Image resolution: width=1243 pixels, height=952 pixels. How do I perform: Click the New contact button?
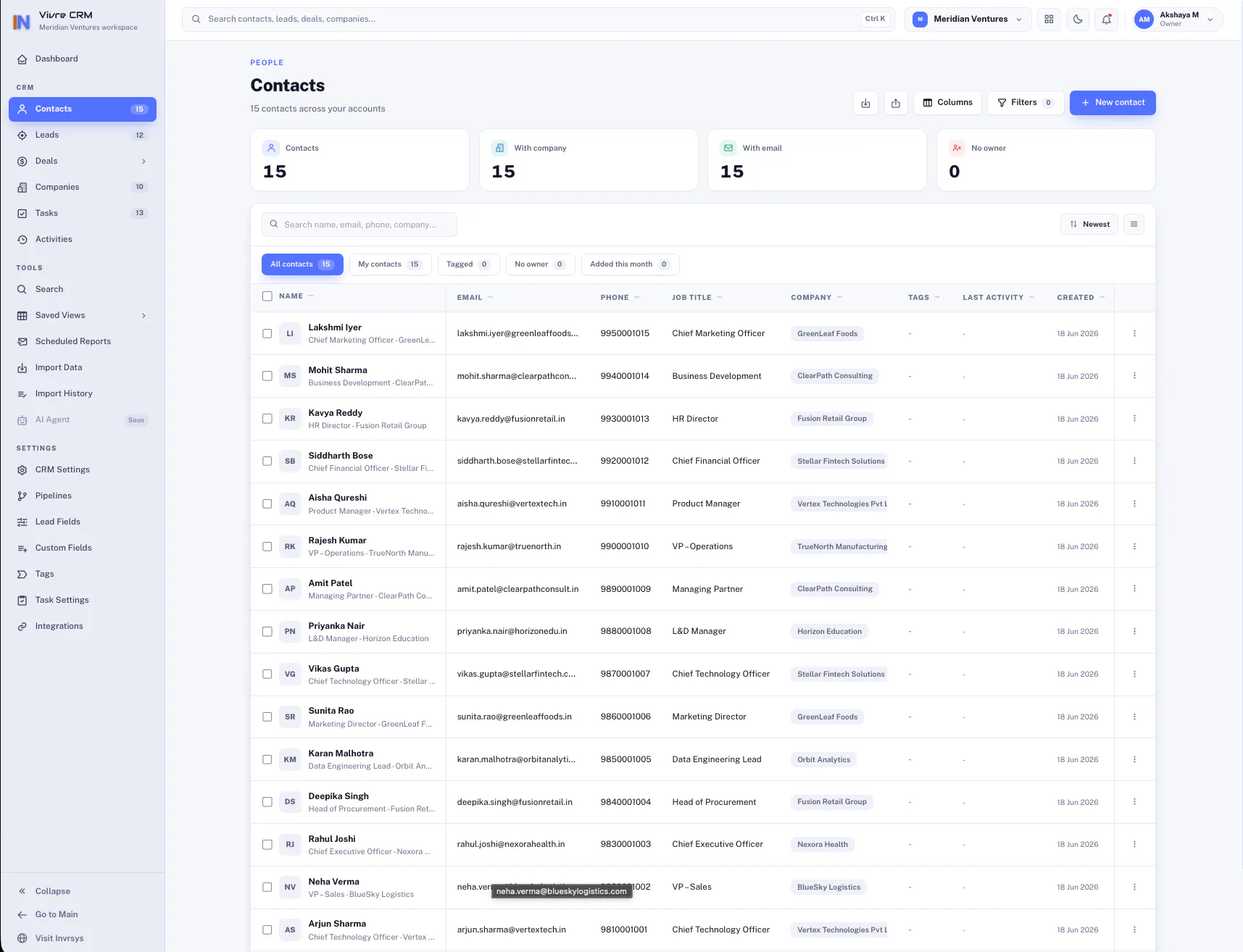(1113, 103)
